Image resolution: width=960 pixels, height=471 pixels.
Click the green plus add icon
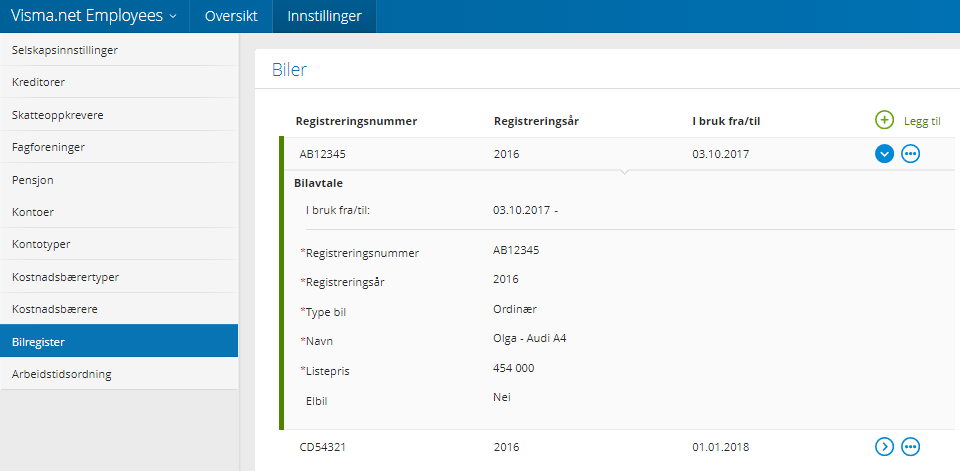coord(884,120)
